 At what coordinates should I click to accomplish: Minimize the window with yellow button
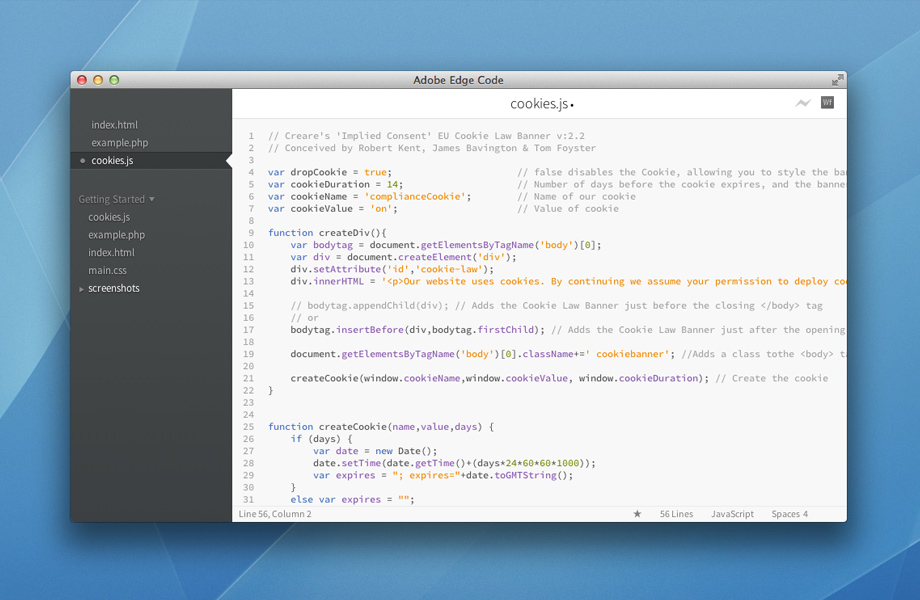(98, 80)
